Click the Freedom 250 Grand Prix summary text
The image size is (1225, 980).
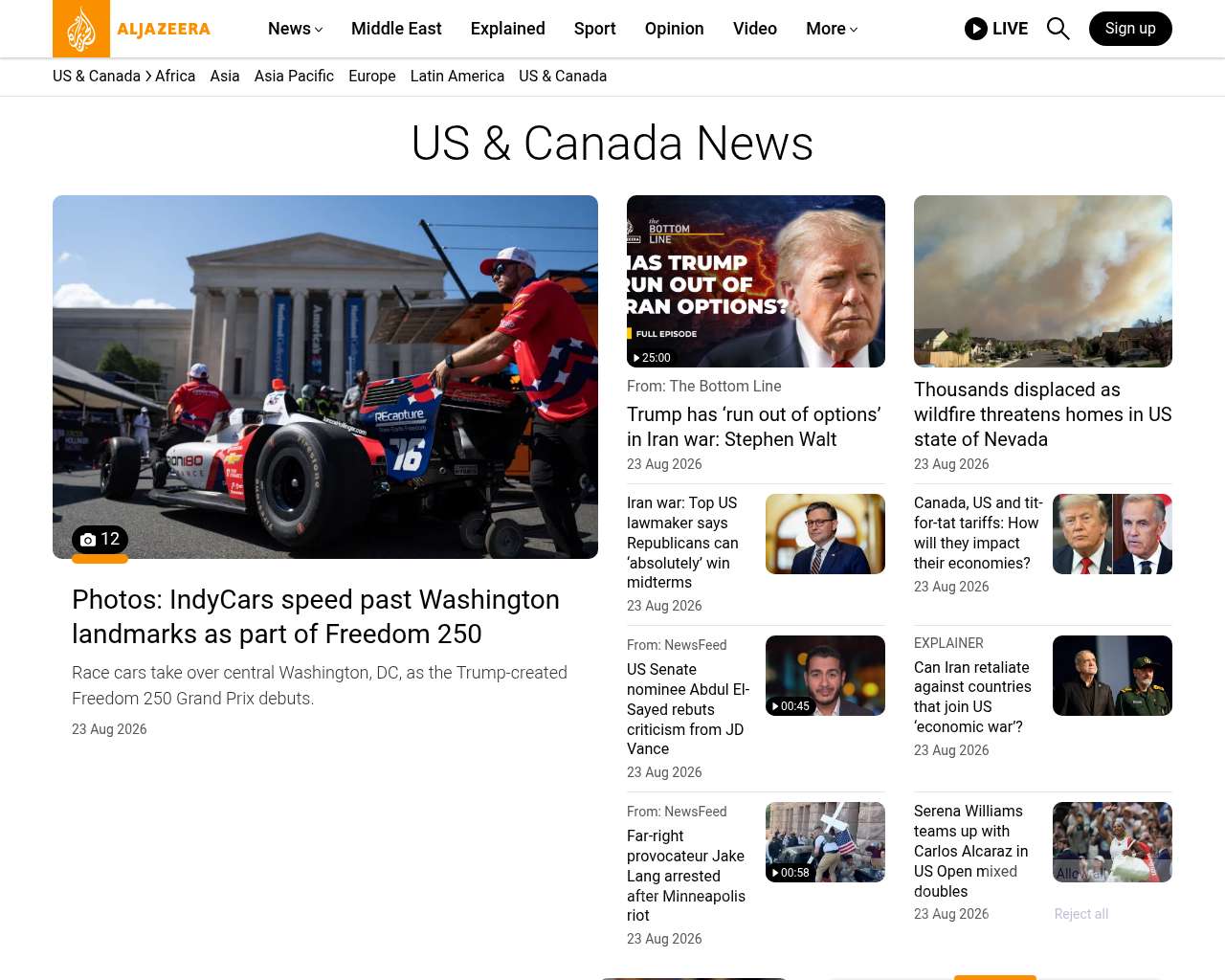(320, 686)
